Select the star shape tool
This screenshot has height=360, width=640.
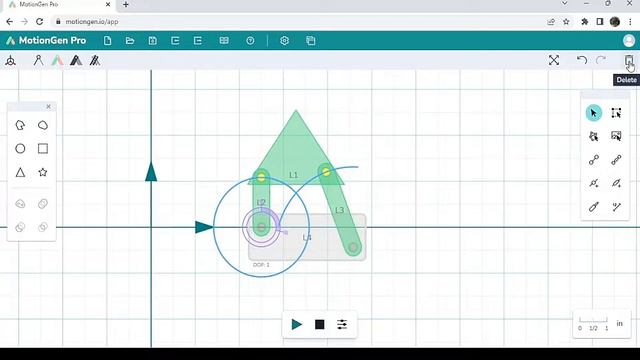coord(43,172)
